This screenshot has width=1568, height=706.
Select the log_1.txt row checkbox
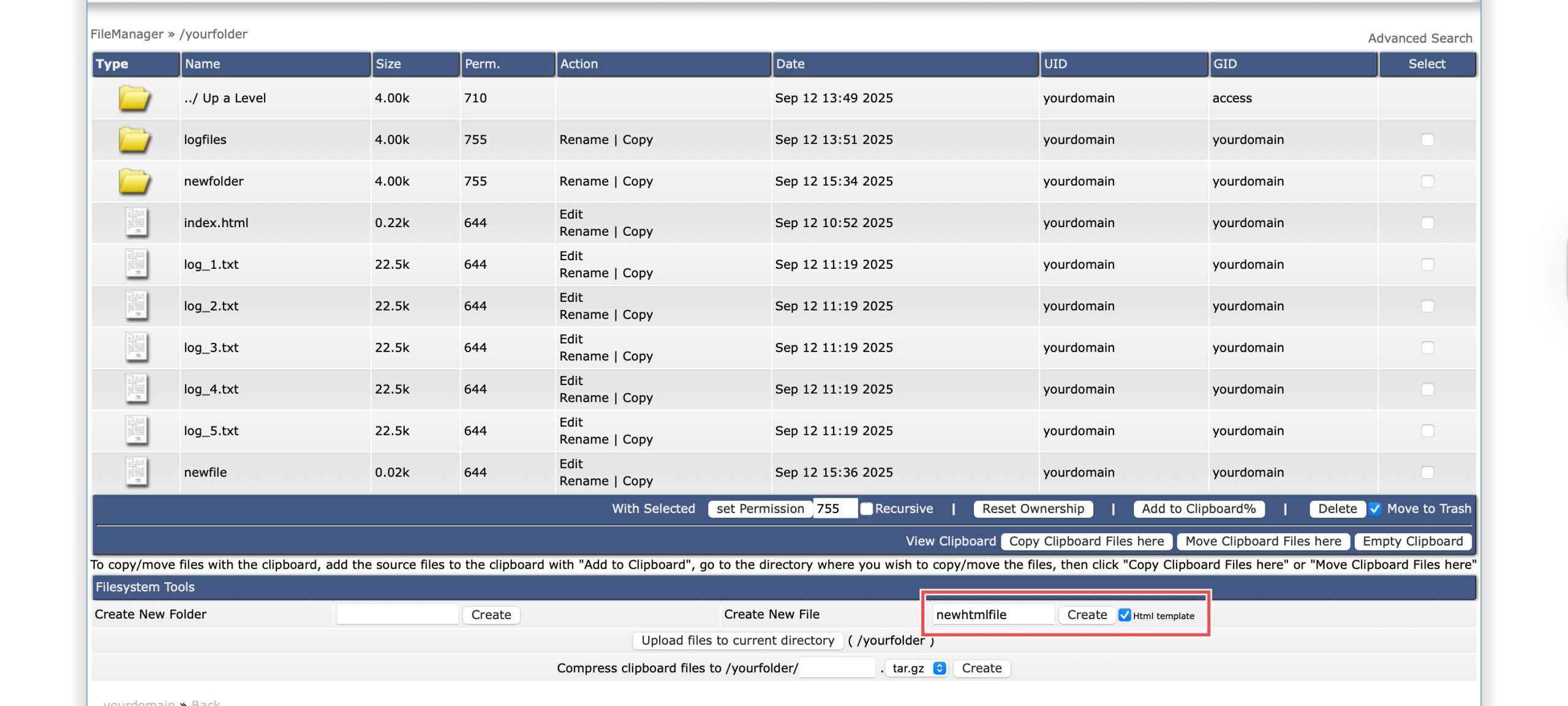(1427, 265)
